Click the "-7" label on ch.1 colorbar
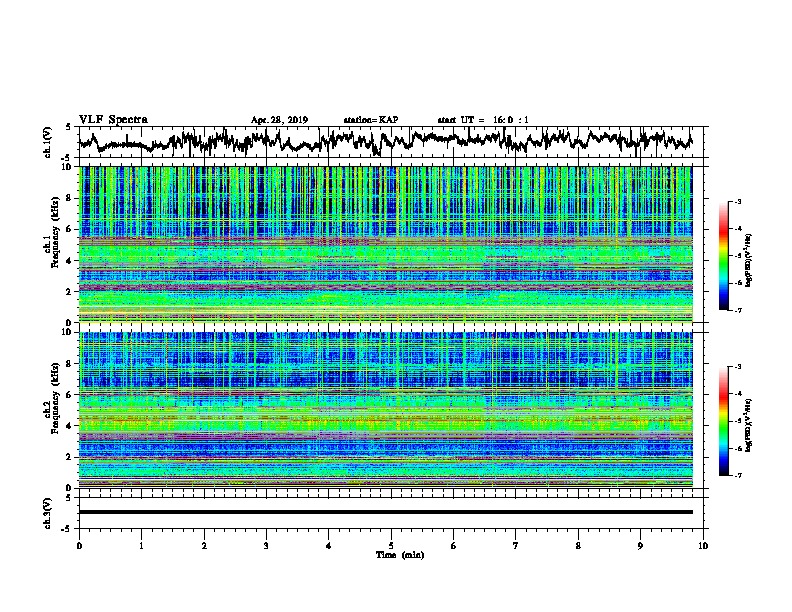 pos(737,311)
